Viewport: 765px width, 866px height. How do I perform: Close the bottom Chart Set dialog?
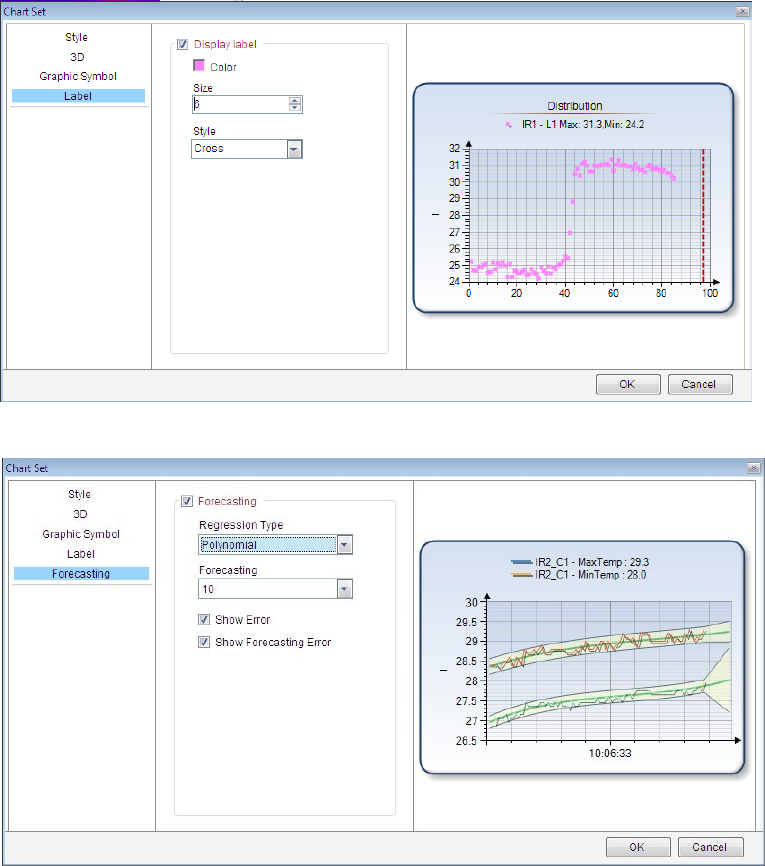coord(753,468)
